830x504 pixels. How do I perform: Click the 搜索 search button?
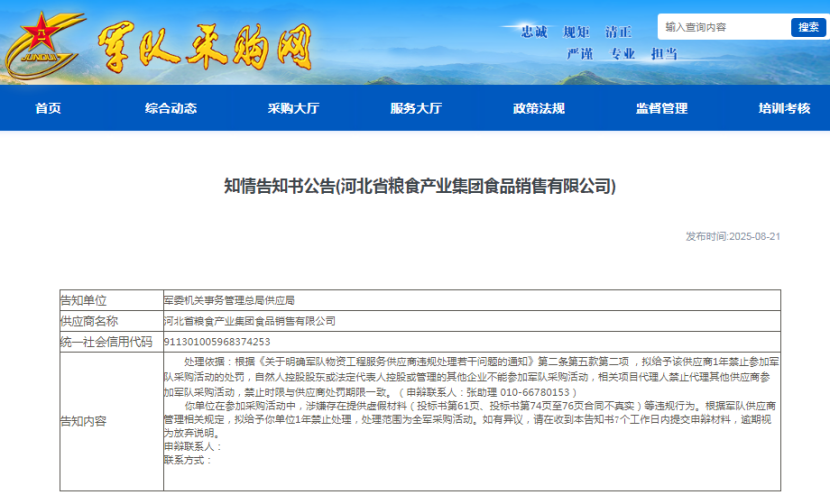(x=808, y=27)
